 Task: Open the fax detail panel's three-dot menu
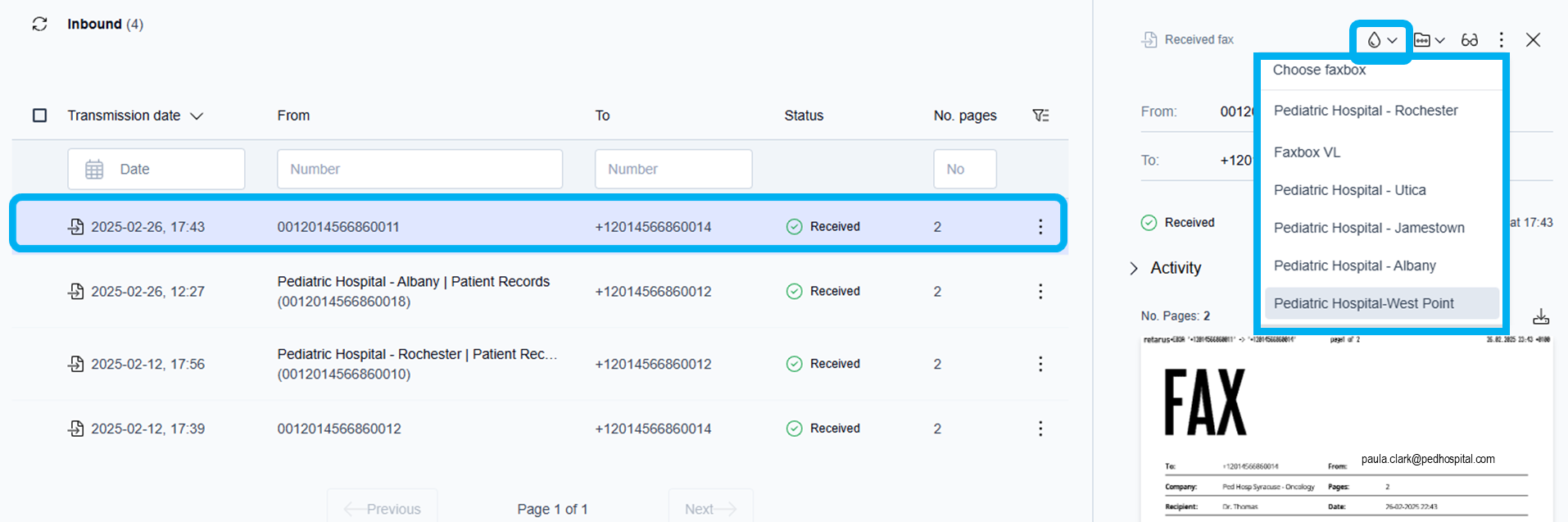point(1501,40)
